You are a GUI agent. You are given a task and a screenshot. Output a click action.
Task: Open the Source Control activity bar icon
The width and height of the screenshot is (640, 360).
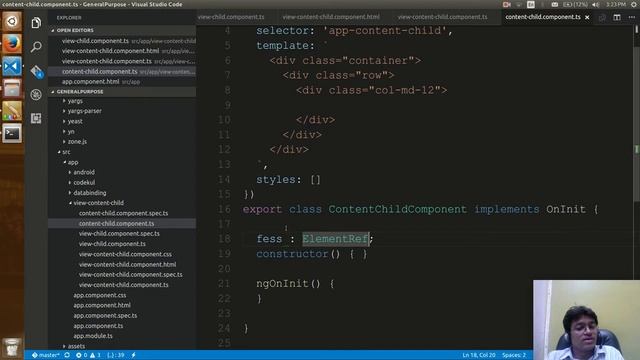point(36,71)
